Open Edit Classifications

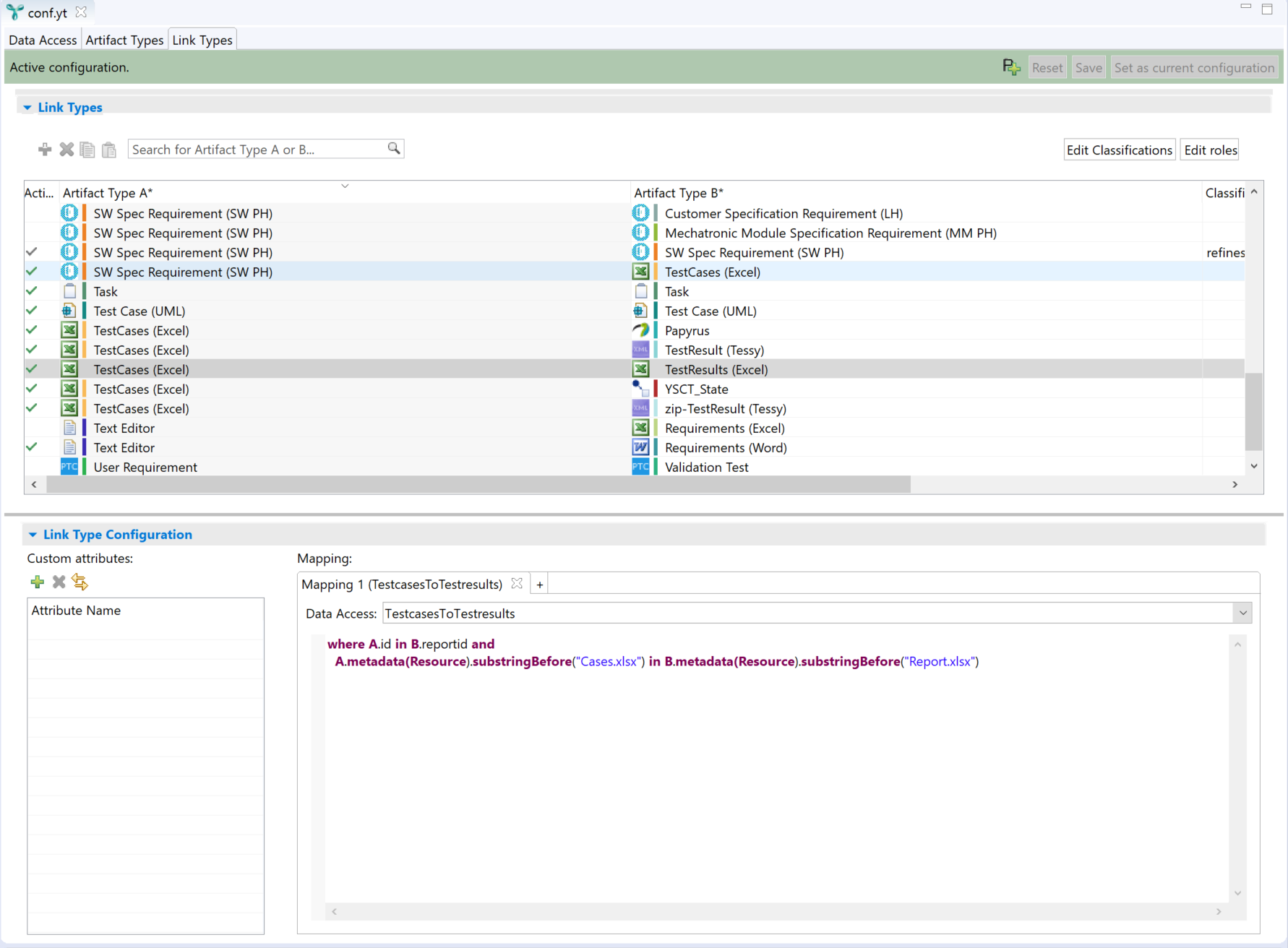[1120, 150]
